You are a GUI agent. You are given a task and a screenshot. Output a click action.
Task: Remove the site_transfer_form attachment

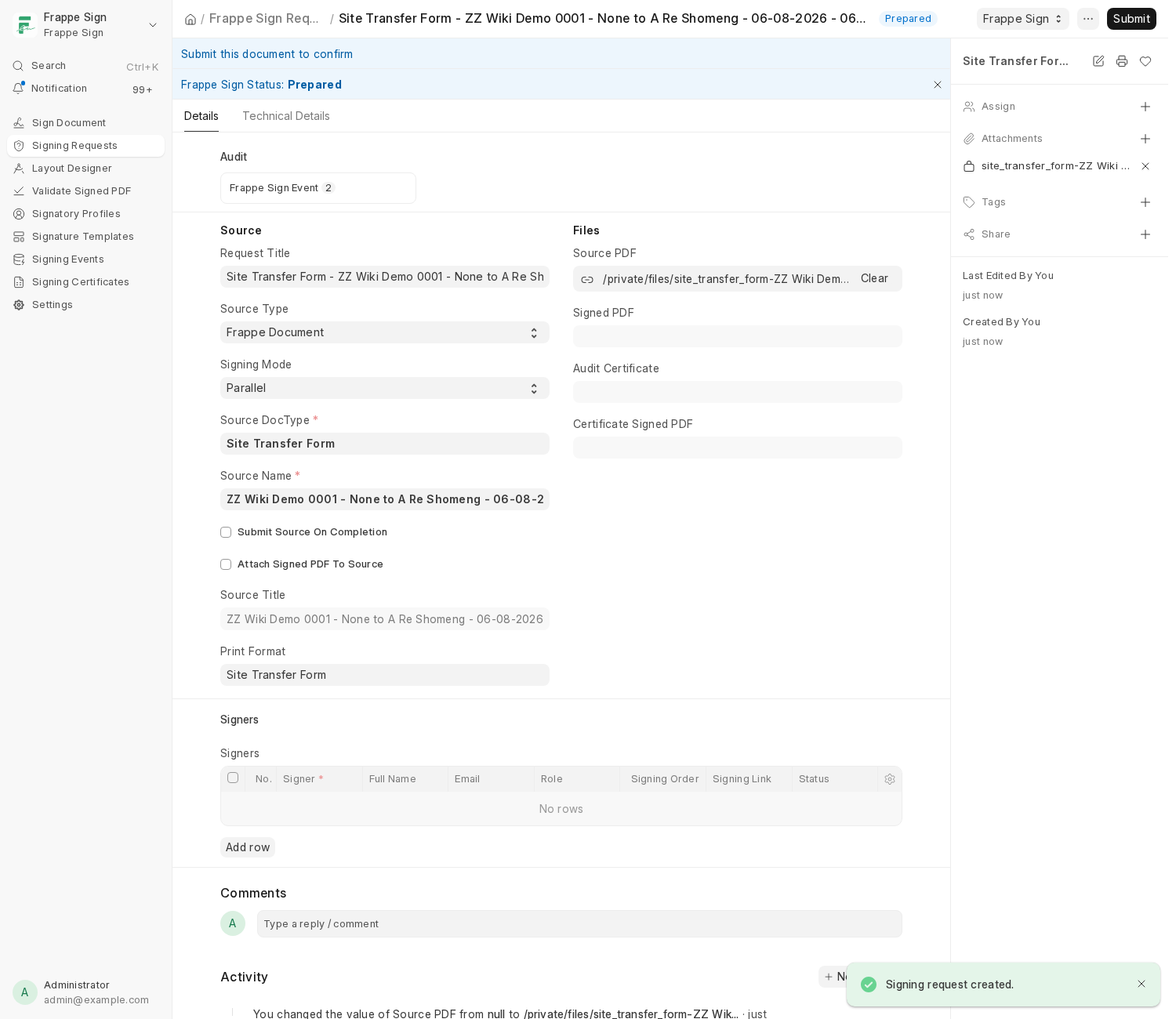click(x=1145, y=166)
